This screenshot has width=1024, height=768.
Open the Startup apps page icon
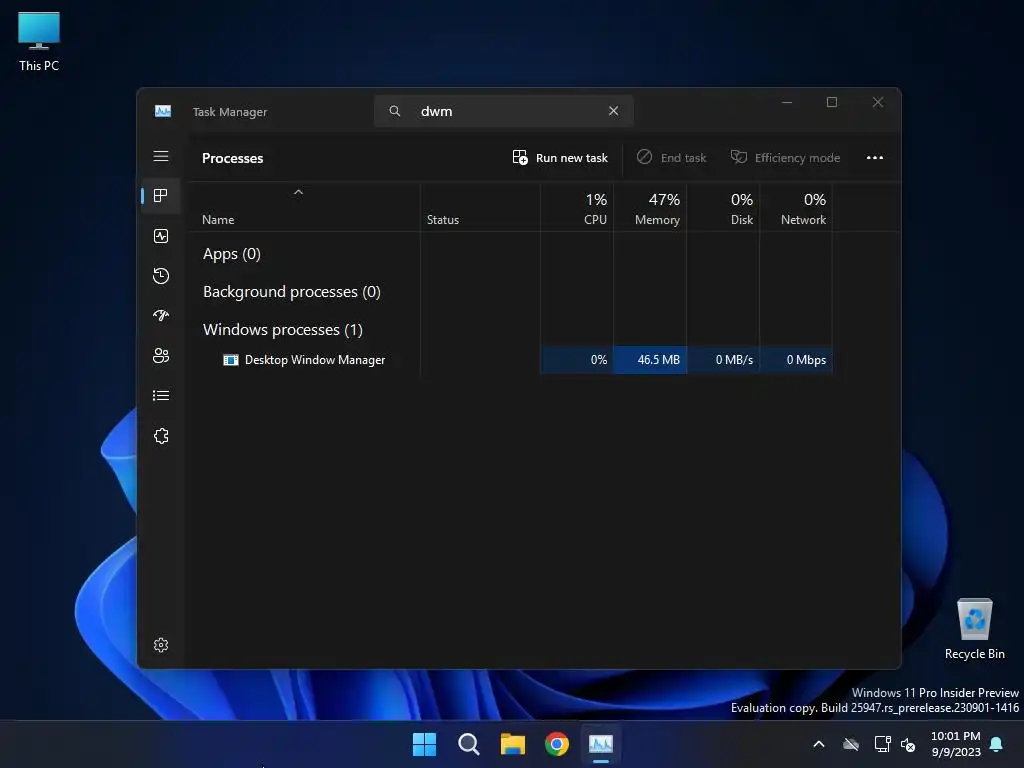161,315
